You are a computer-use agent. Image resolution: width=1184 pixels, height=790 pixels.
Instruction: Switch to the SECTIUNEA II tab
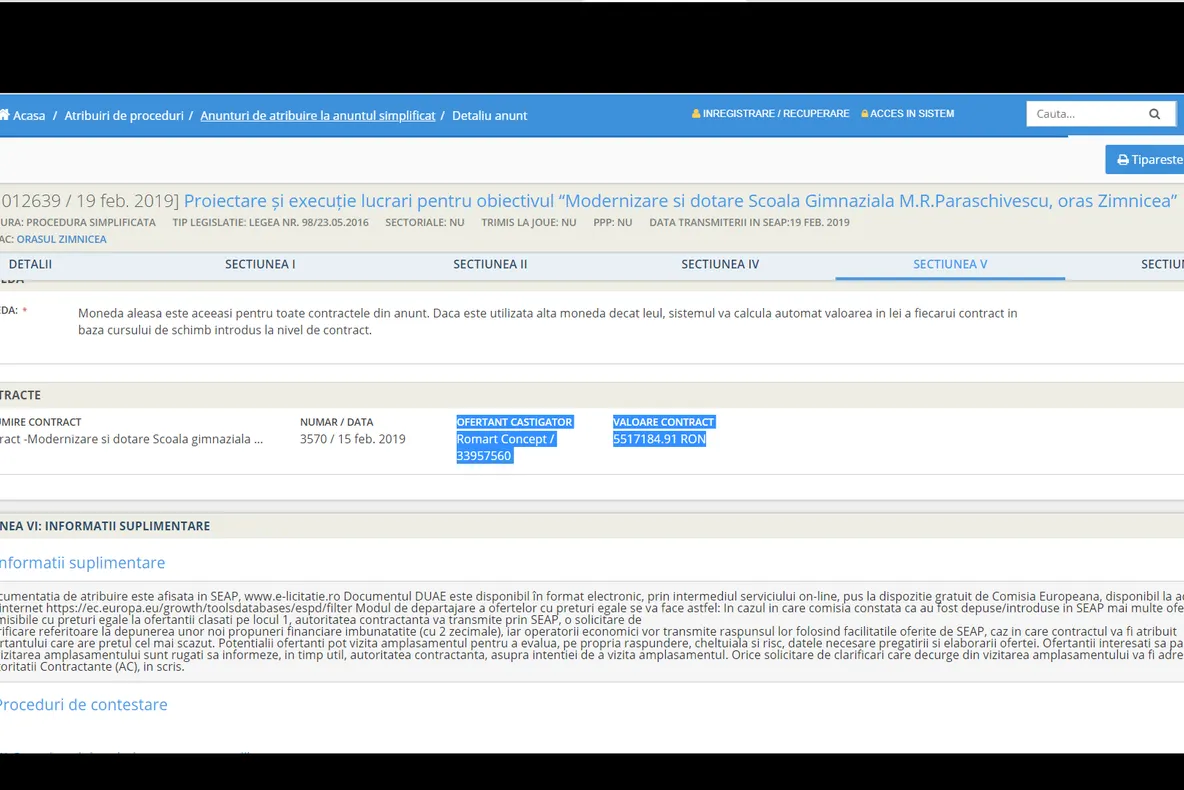[490, 264]
